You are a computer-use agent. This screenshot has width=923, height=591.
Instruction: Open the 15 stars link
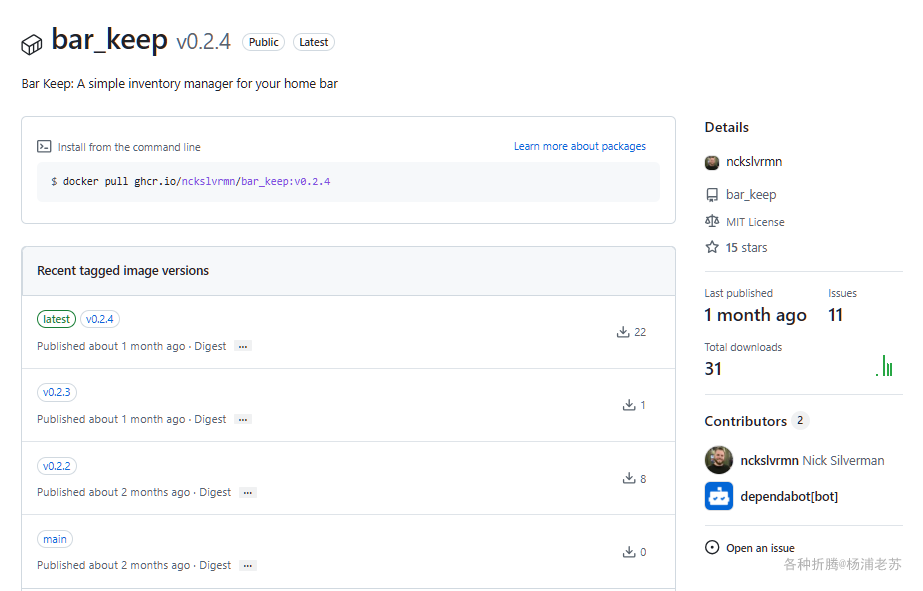coord(746,248)
